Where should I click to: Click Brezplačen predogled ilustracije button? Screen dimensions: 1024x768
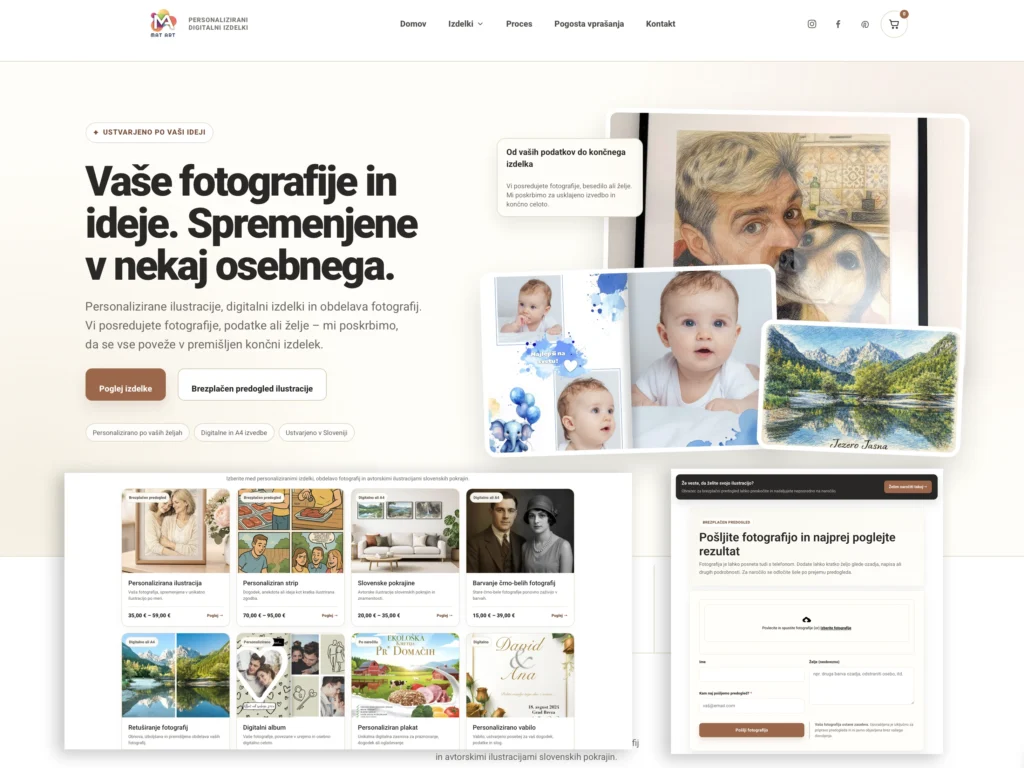pos(252,385)
